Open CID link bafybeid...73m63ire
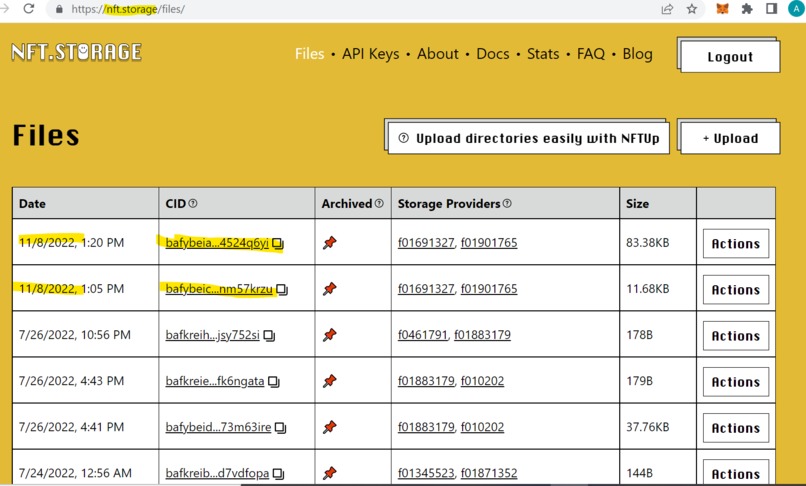This screenshot has width=806, height=486. tap(218, 427)
